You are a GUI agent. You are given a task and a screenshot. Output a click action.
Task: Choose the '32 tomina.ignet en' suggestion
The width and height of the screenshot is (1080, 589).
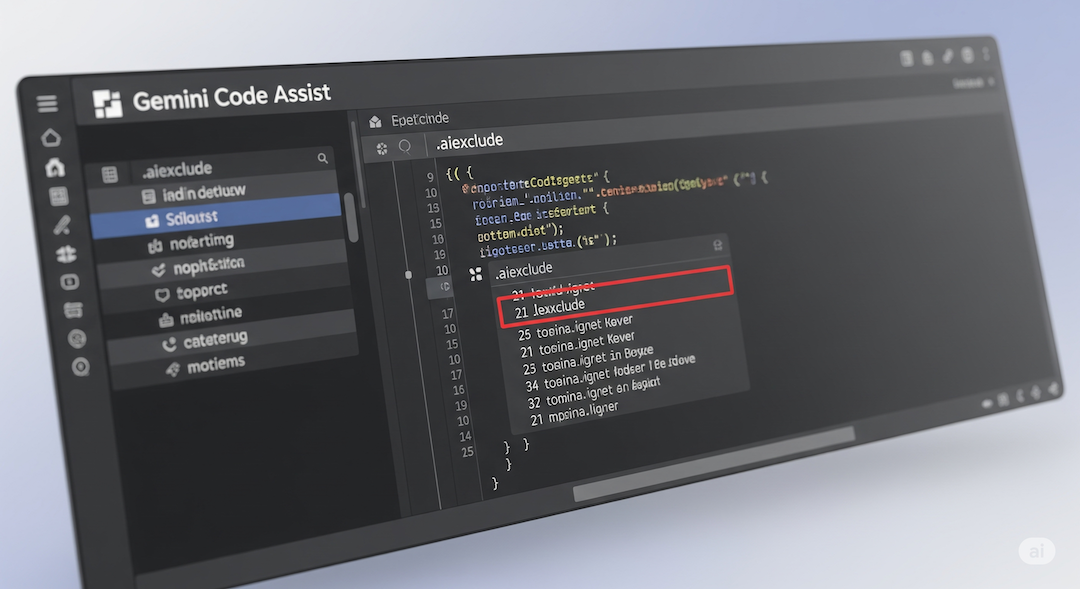point(593,392)
